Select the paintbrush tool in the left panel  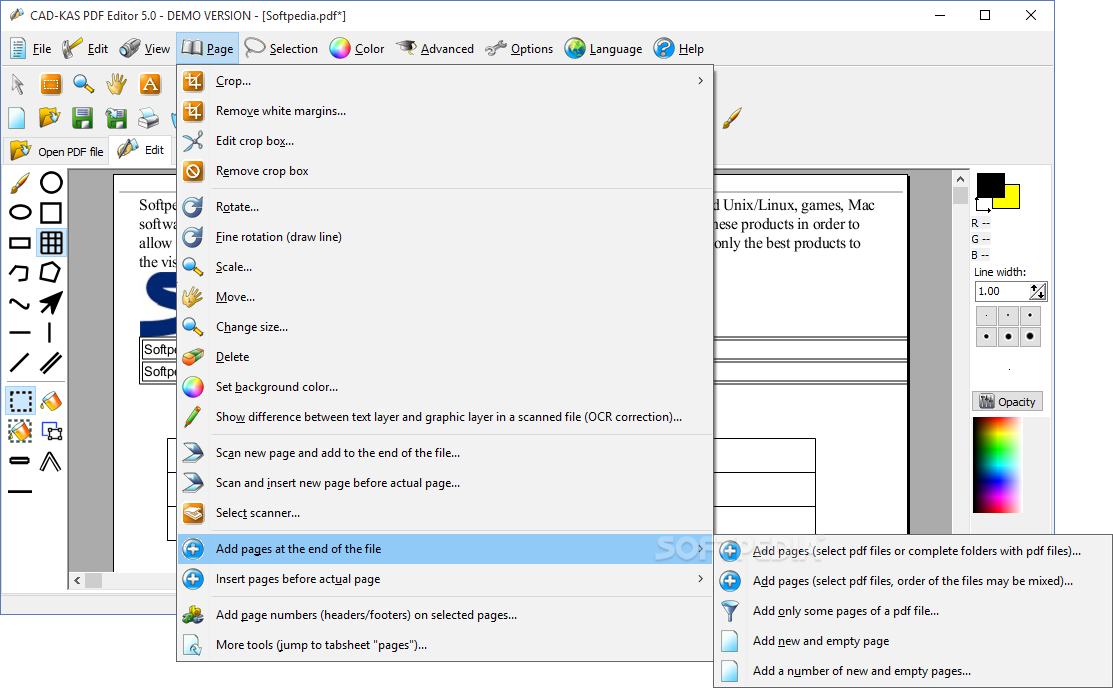(20, 182)
